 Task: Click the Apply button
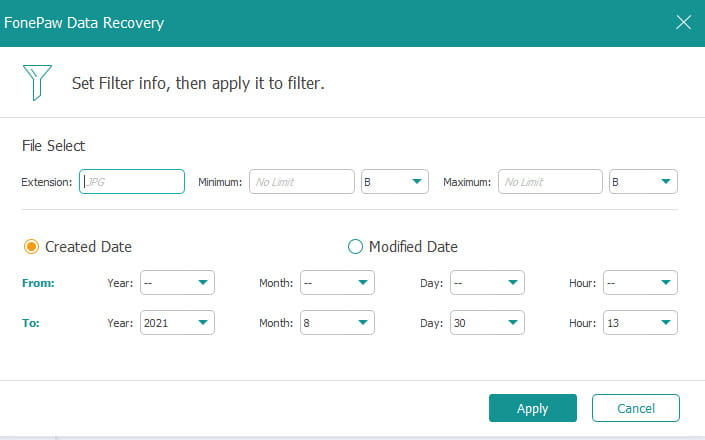[x=532, y=408]
